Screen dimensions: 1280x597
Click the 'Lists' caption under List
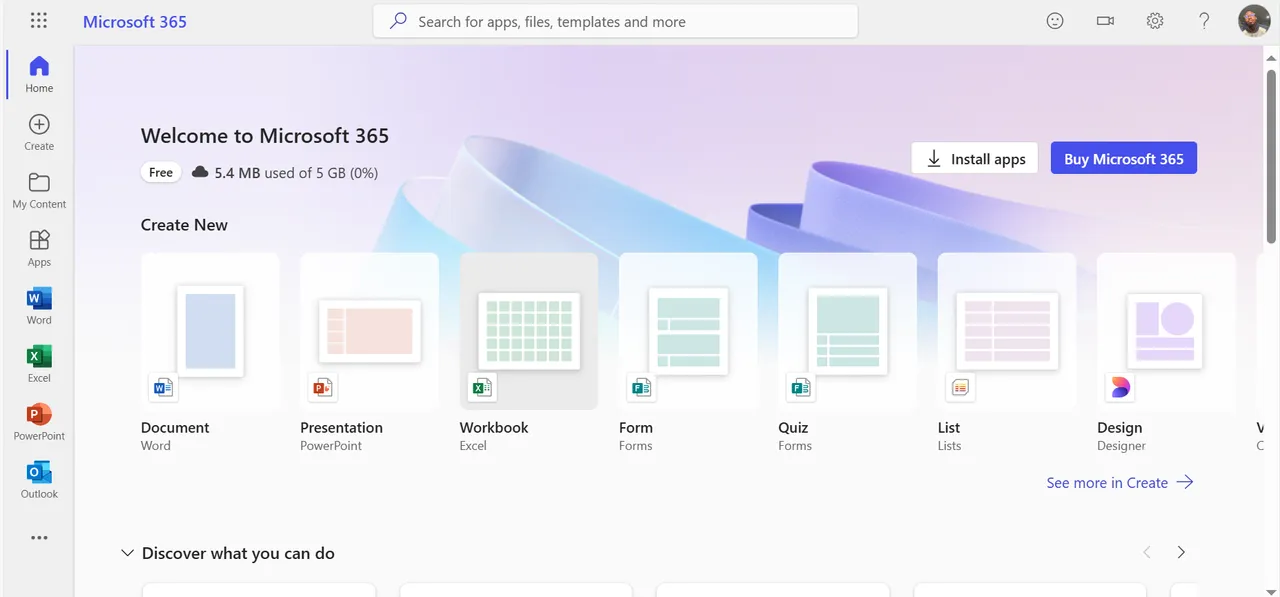(949, 446)
